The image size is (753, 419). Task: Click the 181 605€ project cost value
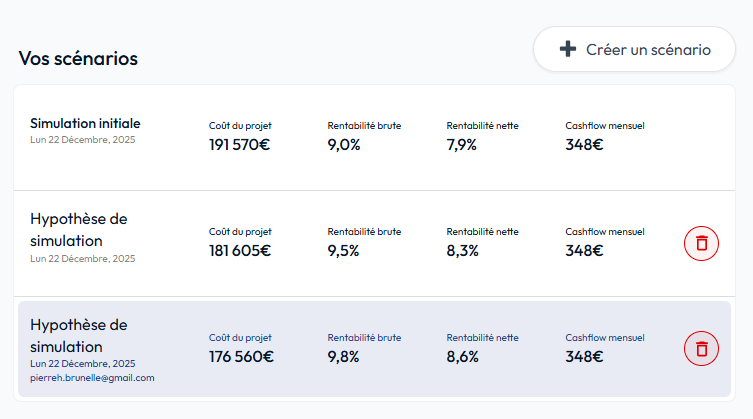[x=239, y=251]
